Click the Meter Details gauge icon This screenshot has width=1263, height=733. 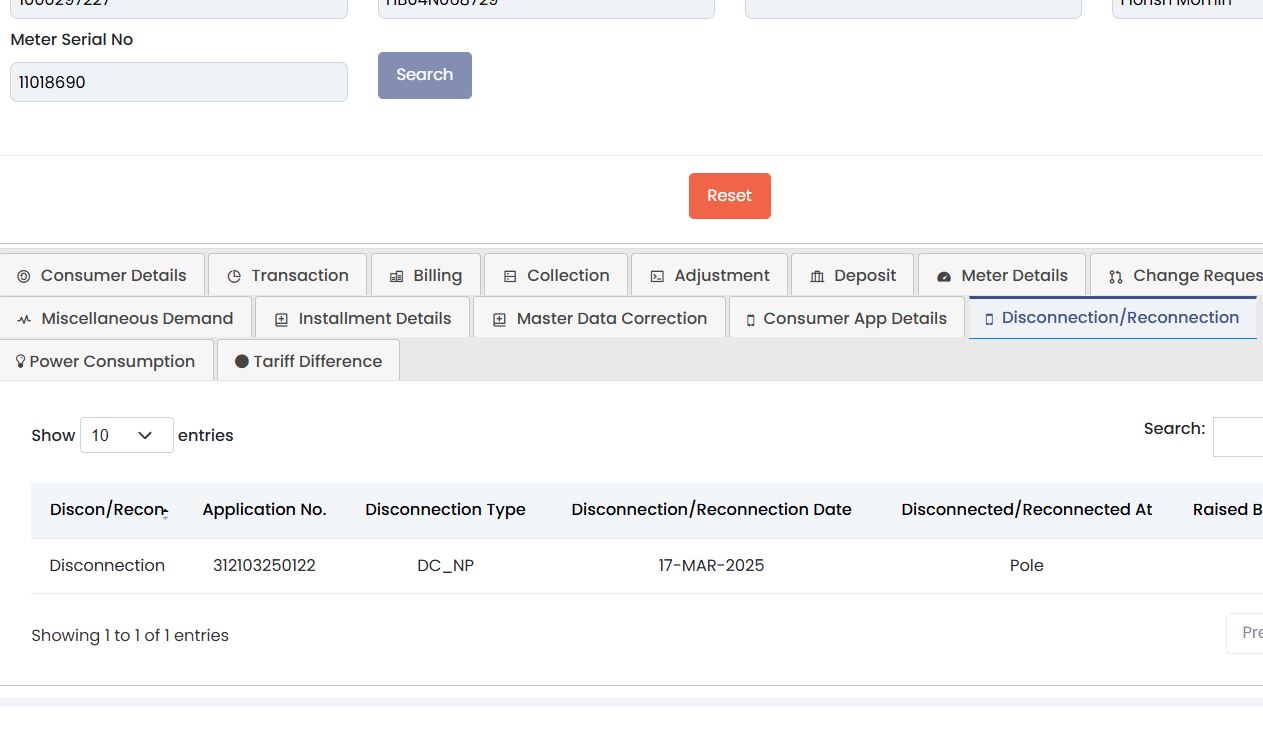pyautogui.click(x=944, y=276)
